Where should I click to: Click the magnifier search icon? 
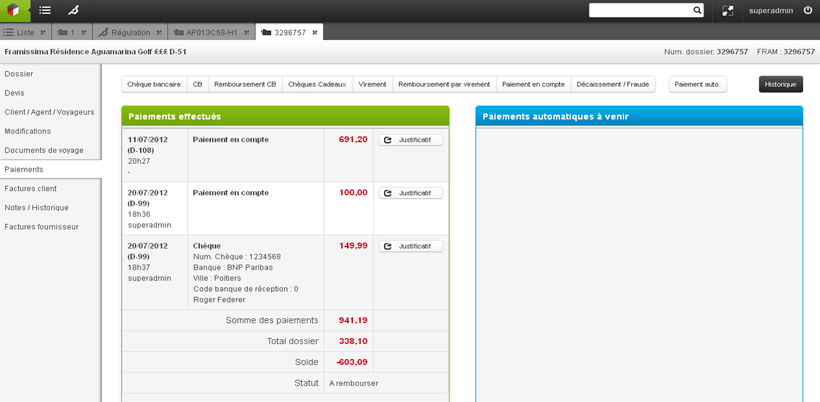pos(697,11)
